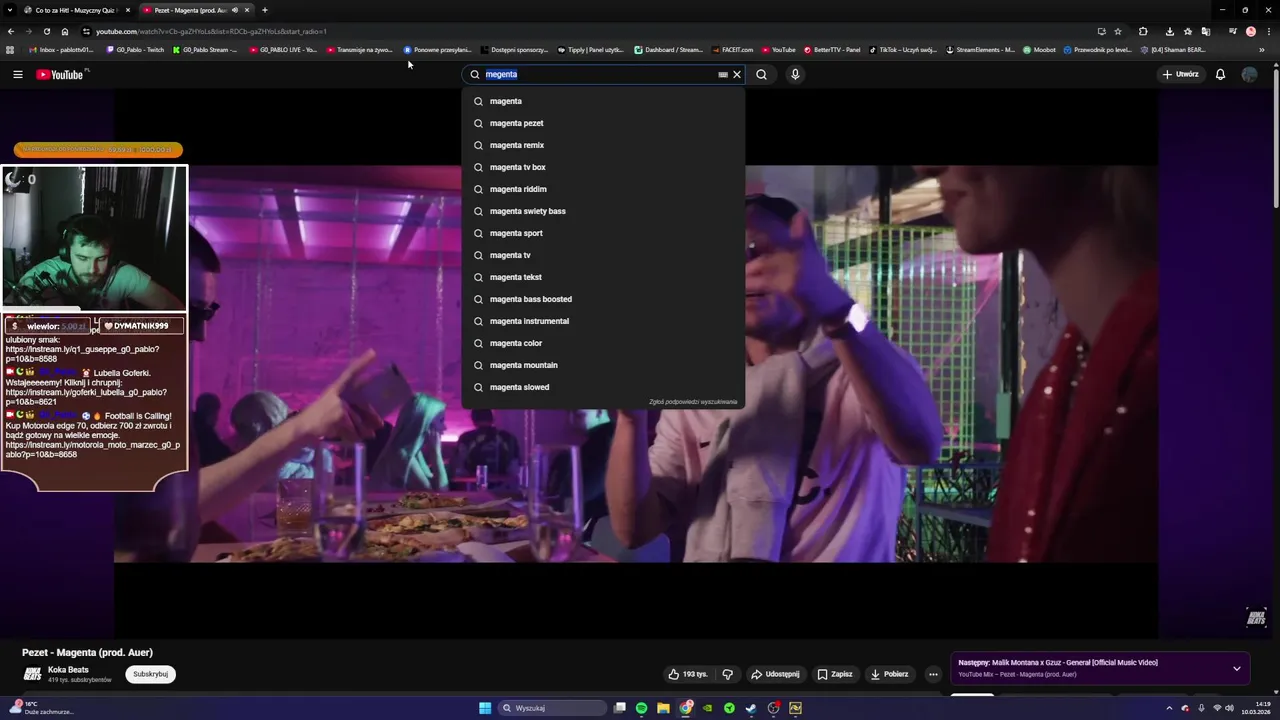Choose 'magenta bass boosted' suggestion

pyautogui.click(x=603, y=299)
